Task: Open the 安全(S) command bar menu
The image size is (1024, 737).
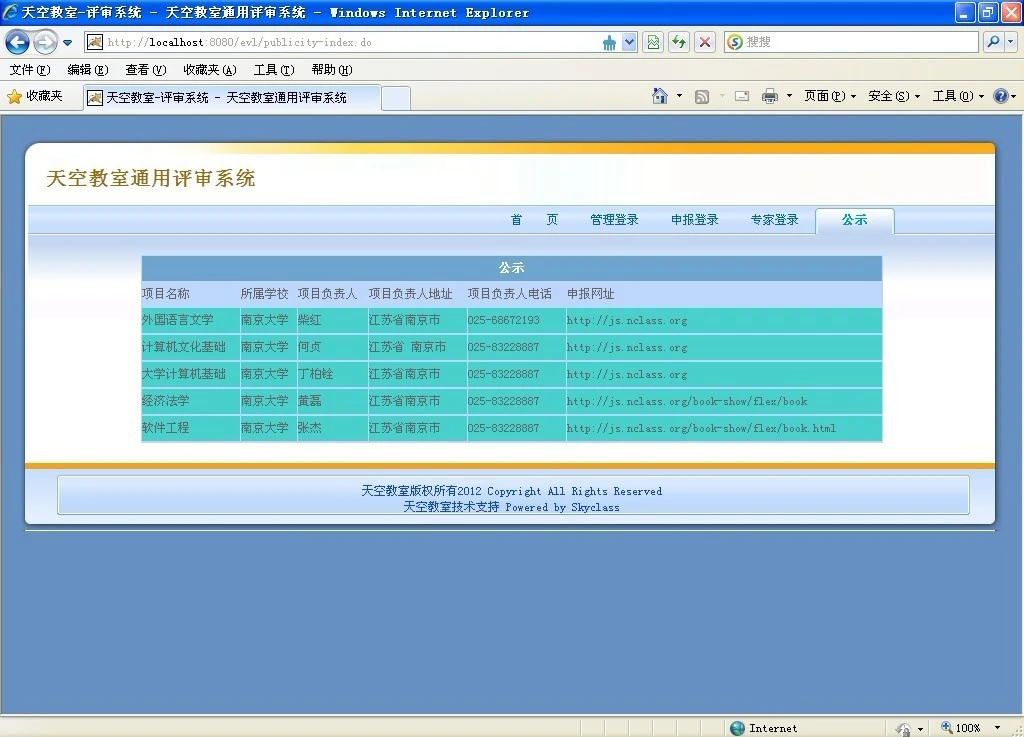Action: tap(893, 97)
